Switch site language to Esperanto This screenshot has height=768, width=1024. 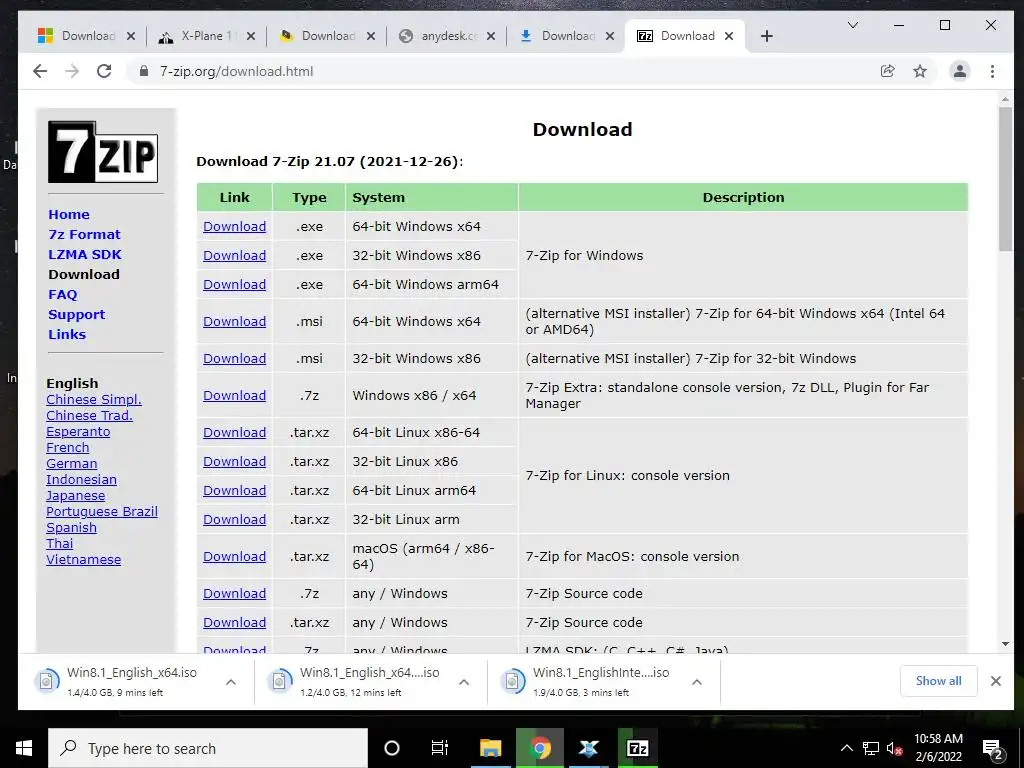78,432
